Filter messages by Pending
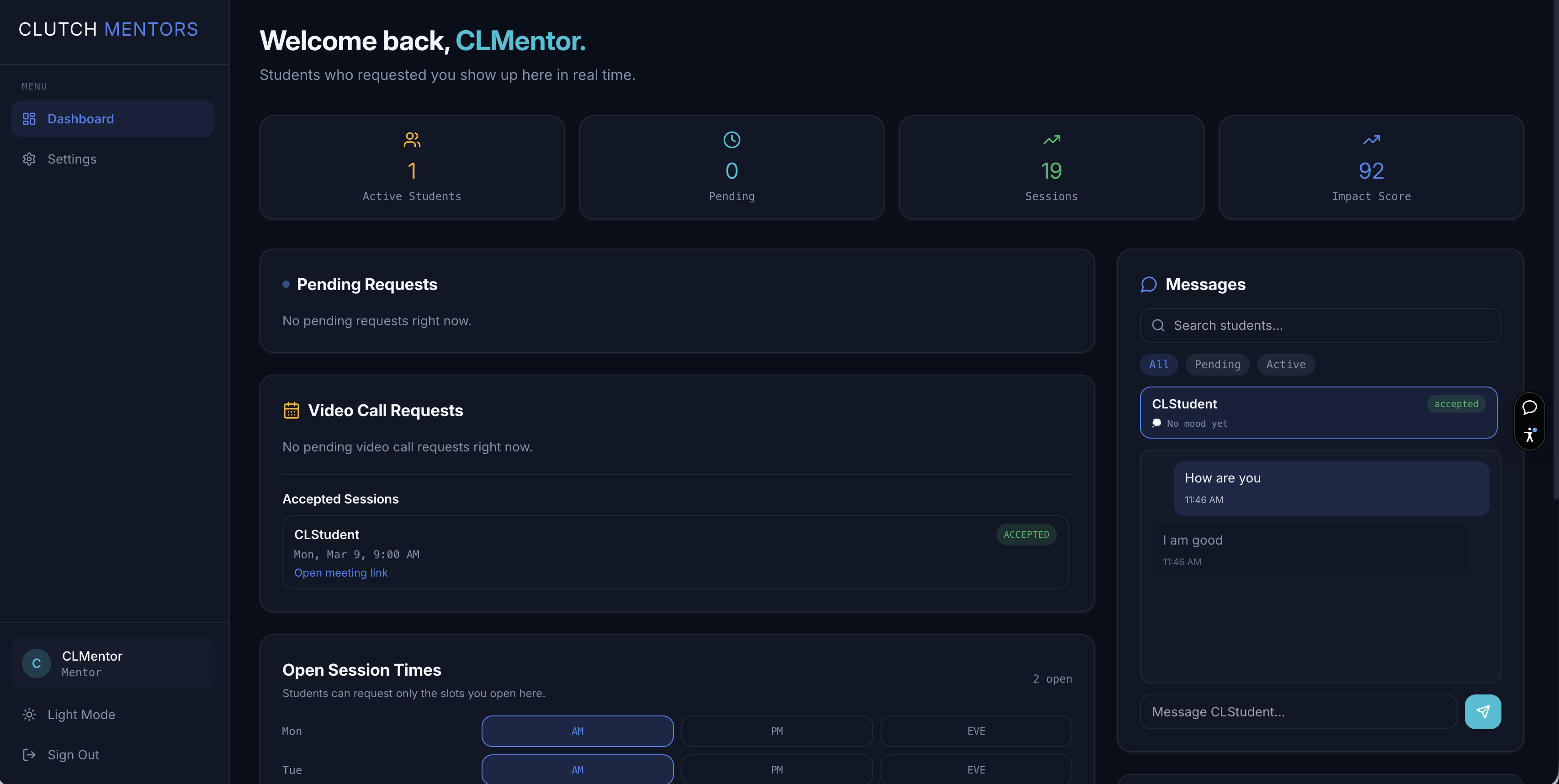Viewport: 1559px width, 784px height. pos(1216,364)
